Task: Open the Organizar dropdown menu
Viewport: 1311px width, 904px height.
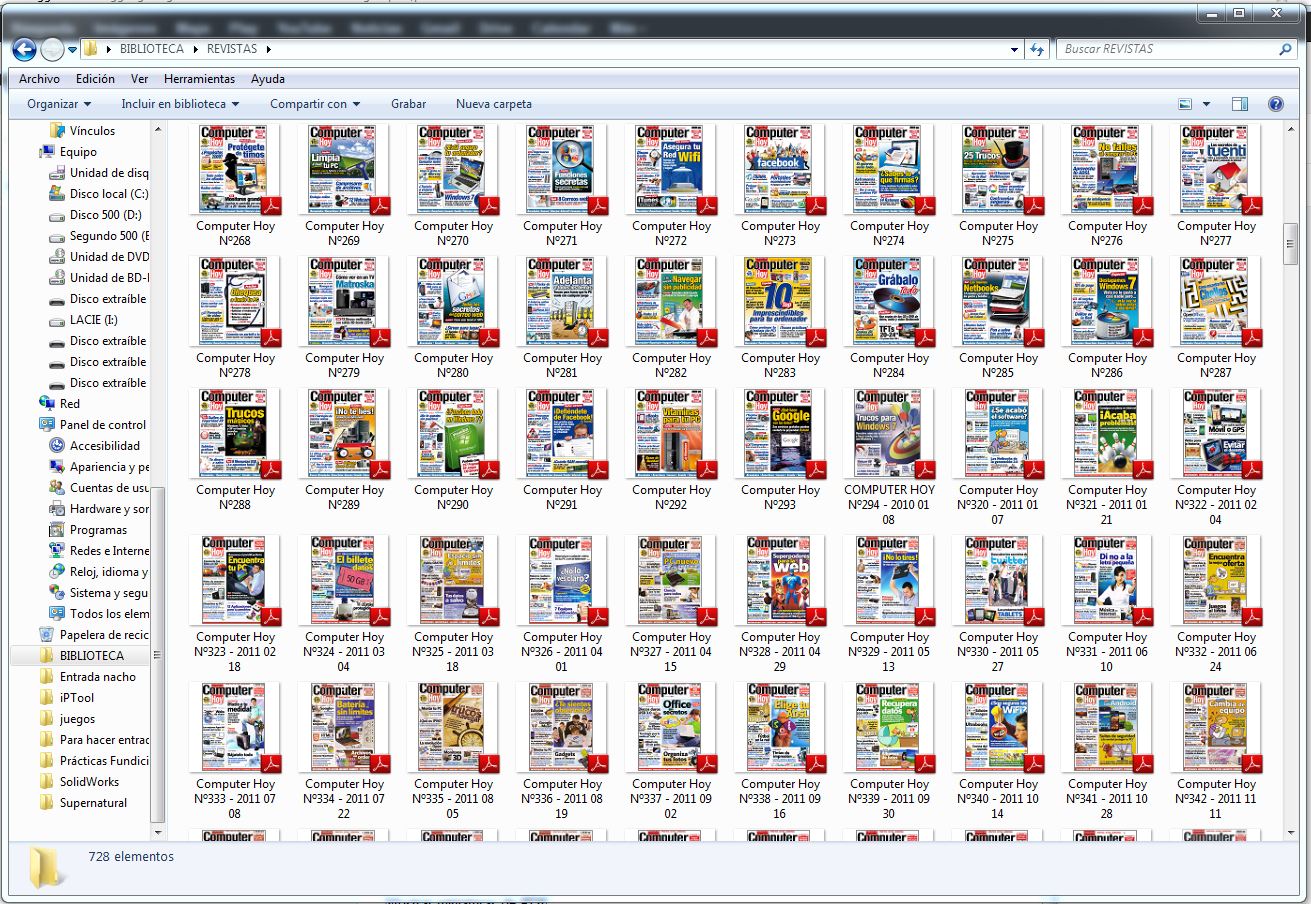Action: tap(59, 104)
